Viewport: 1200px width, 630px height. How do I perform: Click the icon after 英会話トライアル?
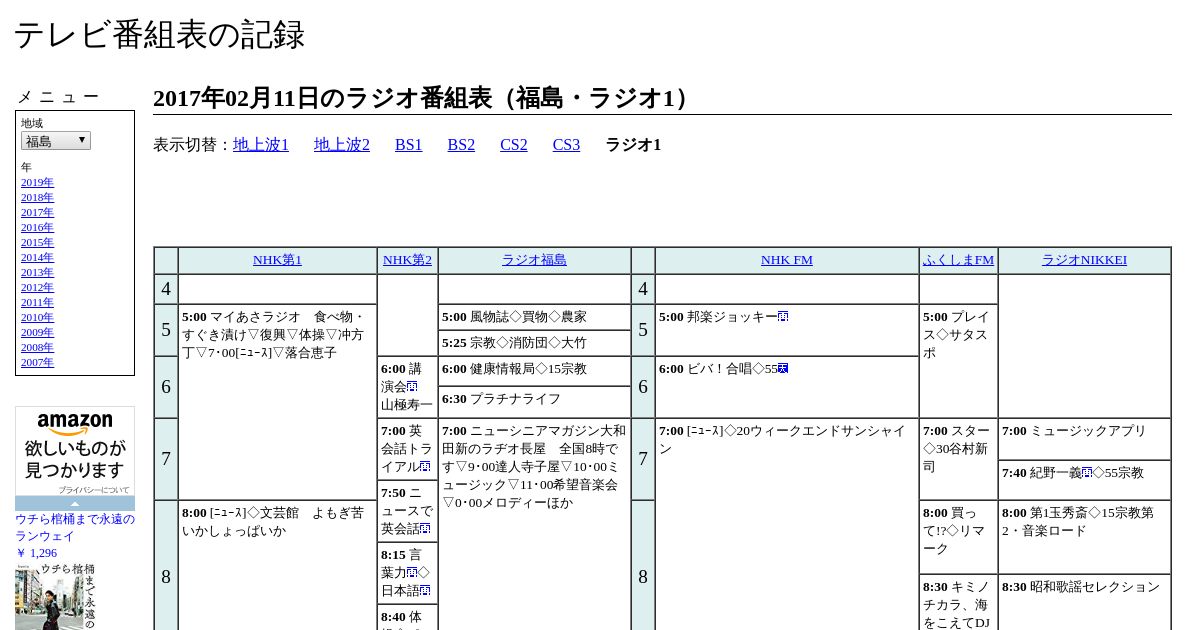(425, 467)
